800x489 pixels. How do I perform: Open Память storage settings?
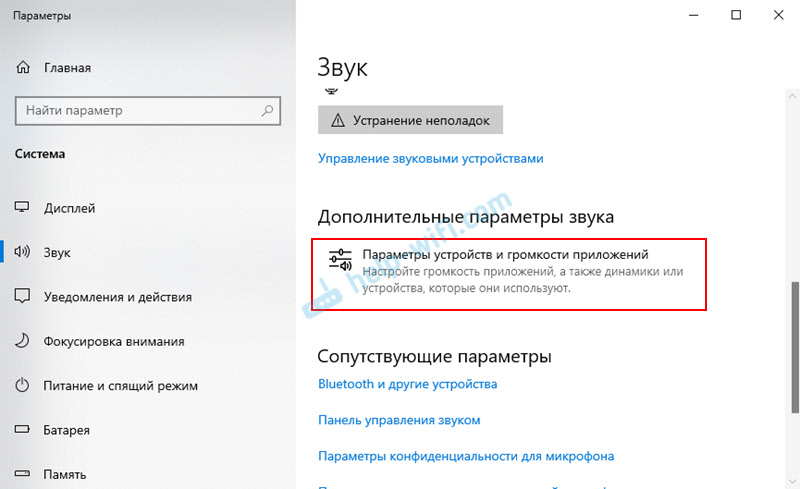(65, 475)
